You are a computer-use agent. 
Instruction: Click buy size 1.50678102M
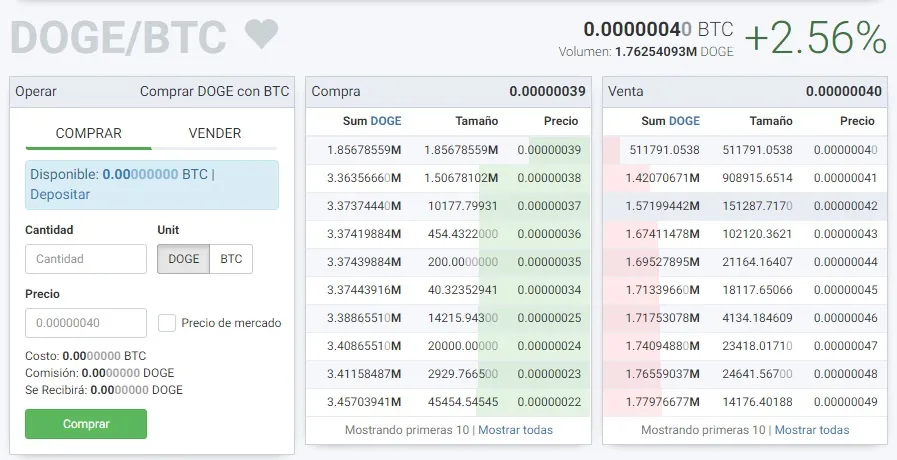(x=461, y=178)
